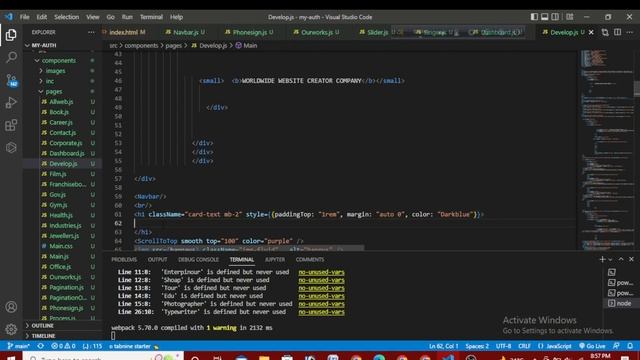The image size is (640, 360).
Task: Open the Explorer view in activity bar
Action: (11, 35)
